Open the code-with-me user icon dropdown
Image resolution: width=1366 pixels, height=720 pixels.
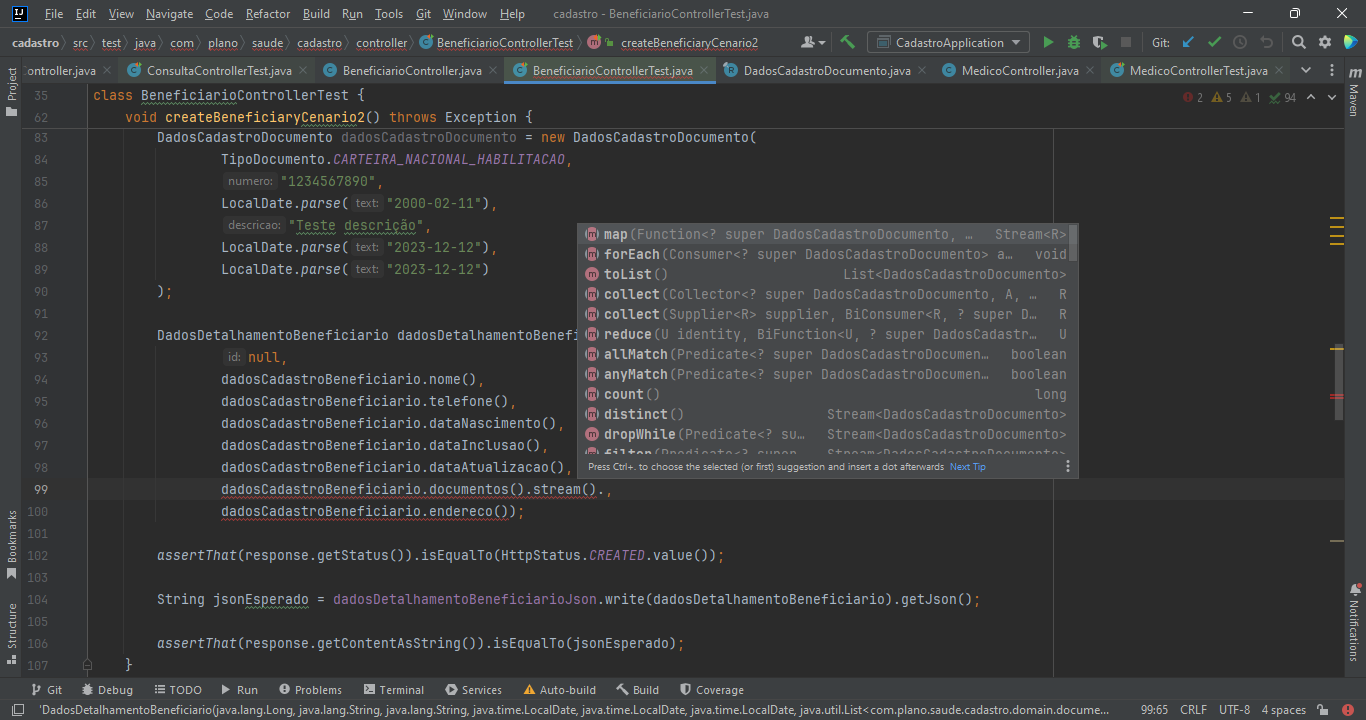(x=813, y=43)
